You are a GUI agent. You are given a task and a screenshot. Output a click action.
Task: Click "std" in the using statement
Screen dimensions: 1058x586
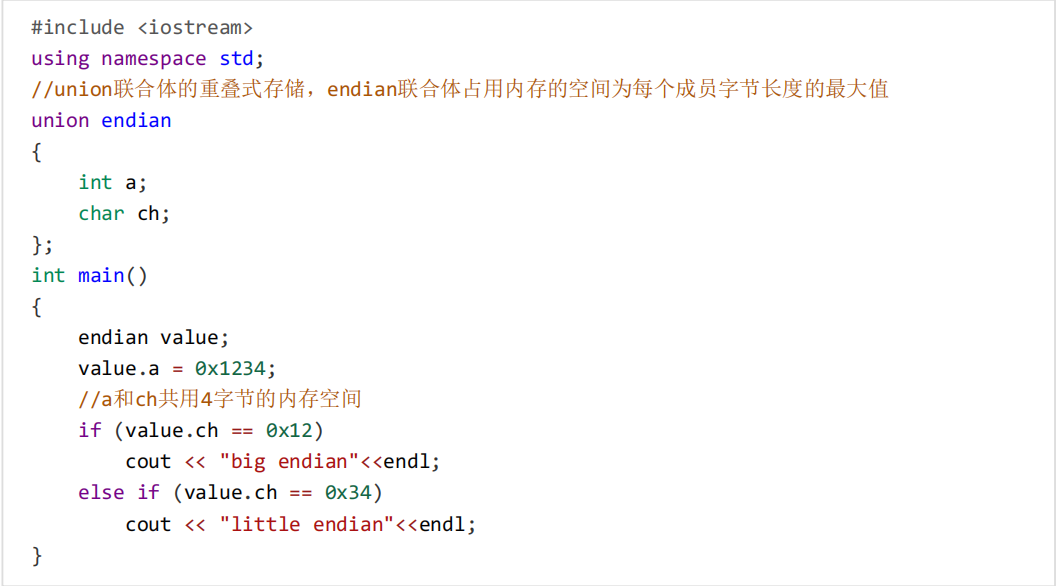click(x=237, y=58)
